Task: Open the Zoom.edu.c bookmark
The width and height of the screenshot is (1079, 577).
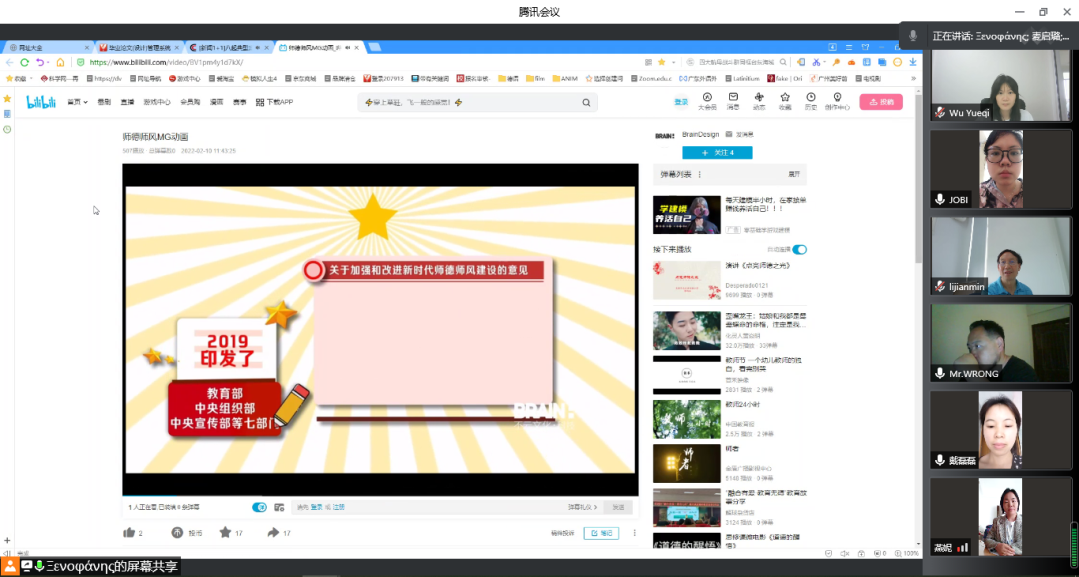Action: coord(650,78)
